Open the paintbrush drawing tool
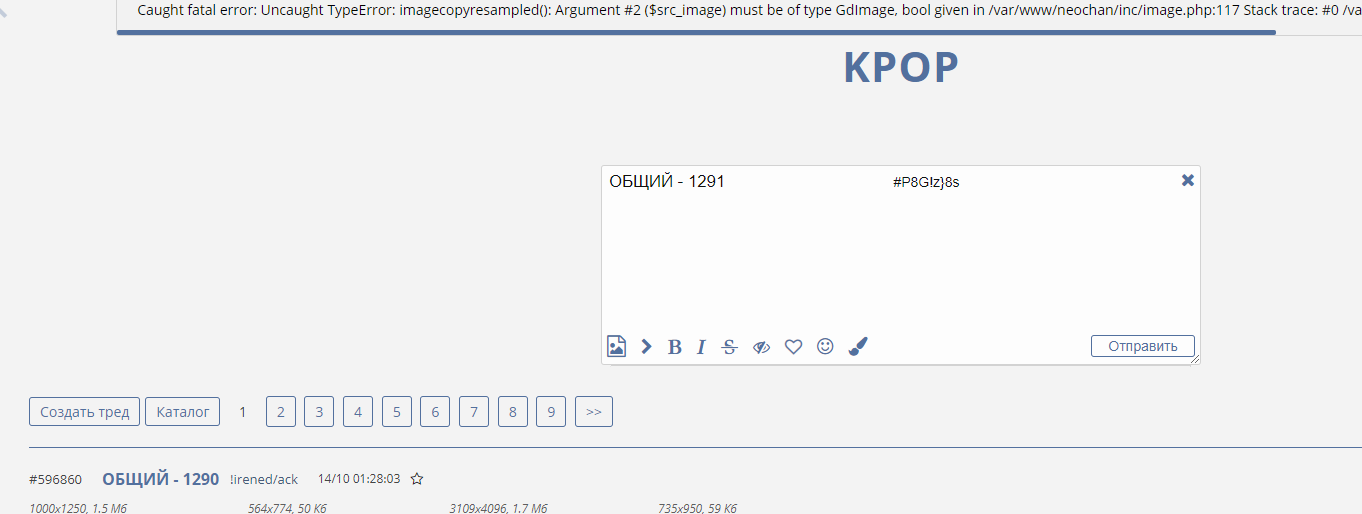 (858, 346)
